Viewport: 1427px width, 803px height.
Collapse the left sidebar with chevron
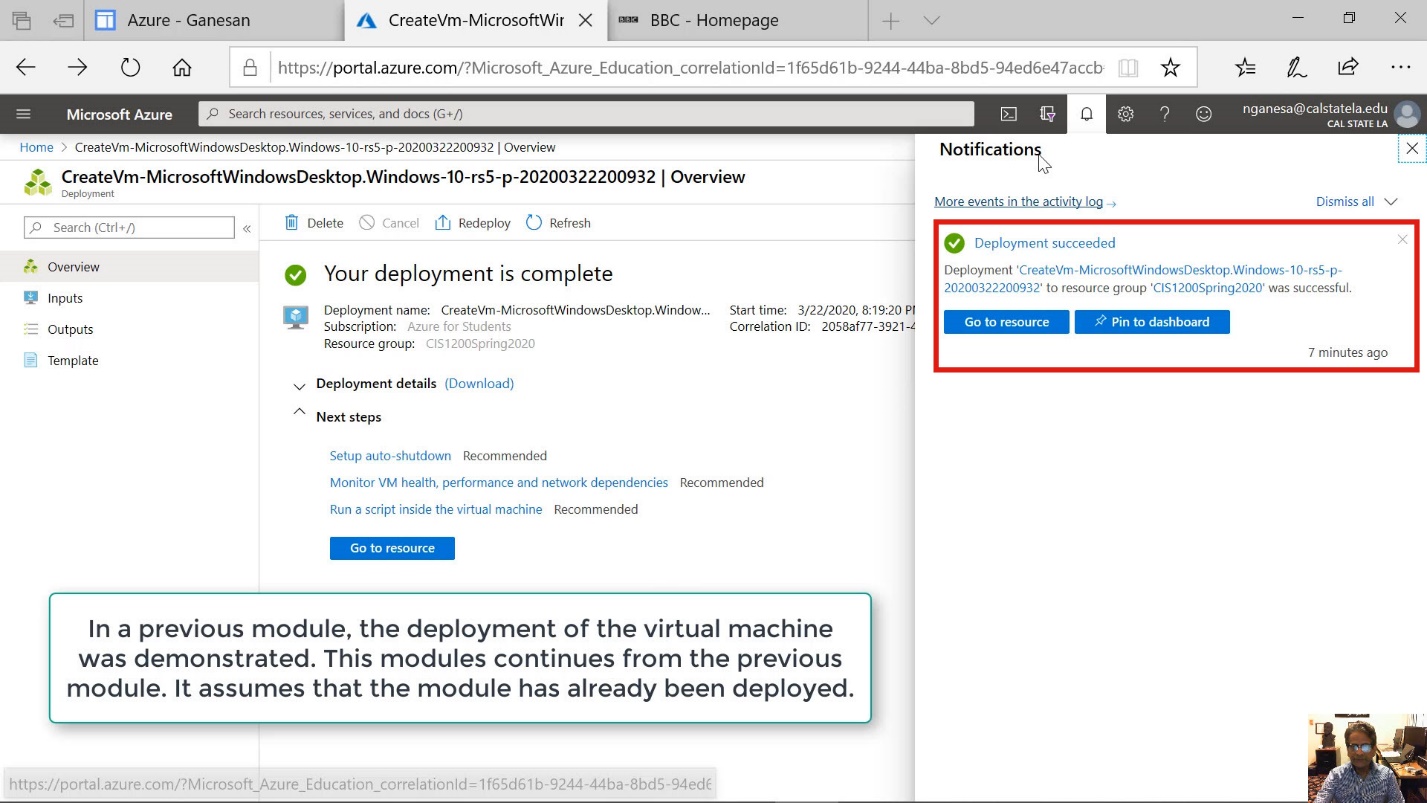click(247, 229)
